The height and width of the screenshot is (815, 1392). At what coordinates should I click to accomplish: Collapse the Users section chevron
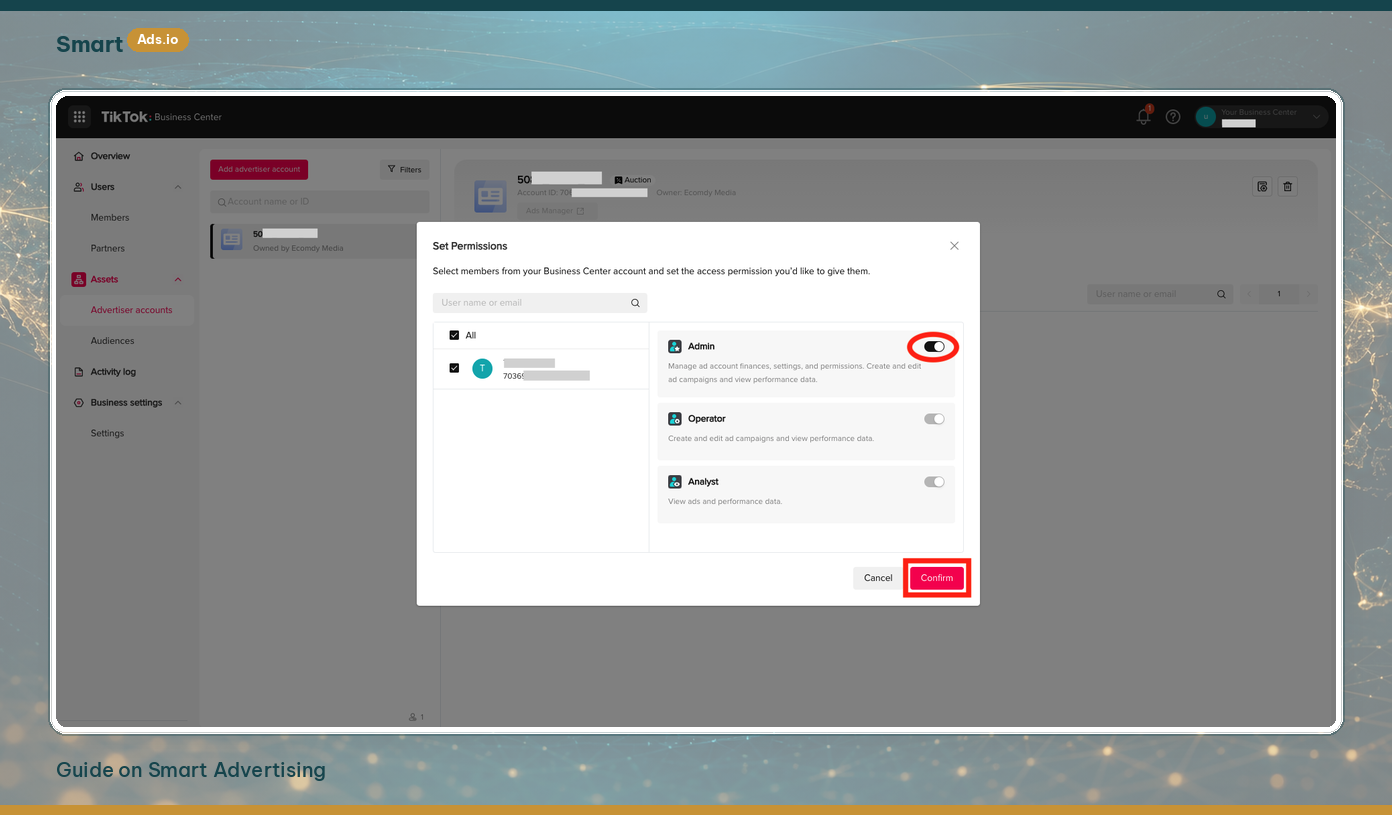[178, 187]
